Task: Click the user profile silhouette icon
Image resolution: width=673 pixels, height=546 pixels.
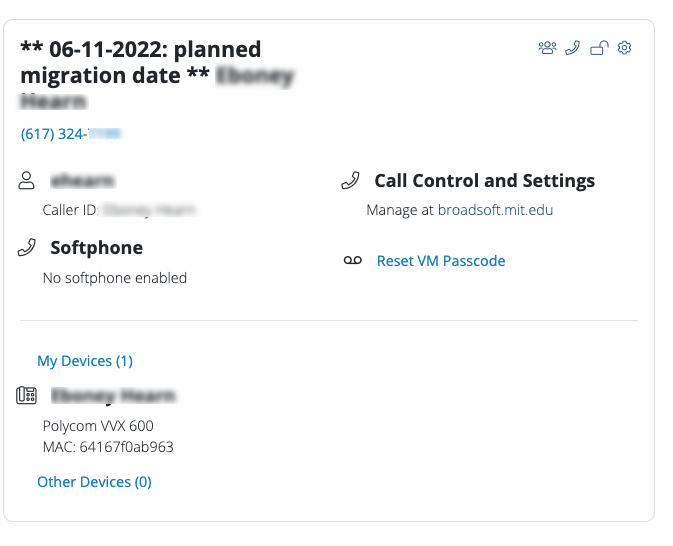Action: pos(26,180)
